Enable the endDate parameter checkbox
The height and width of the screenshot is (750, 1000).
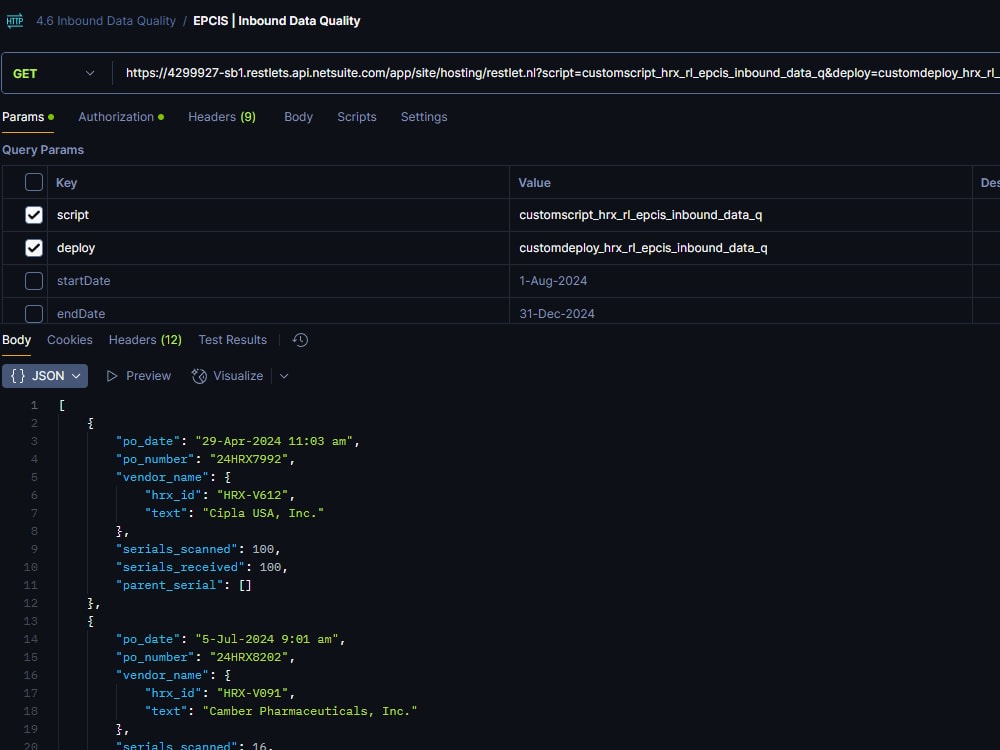34,314
